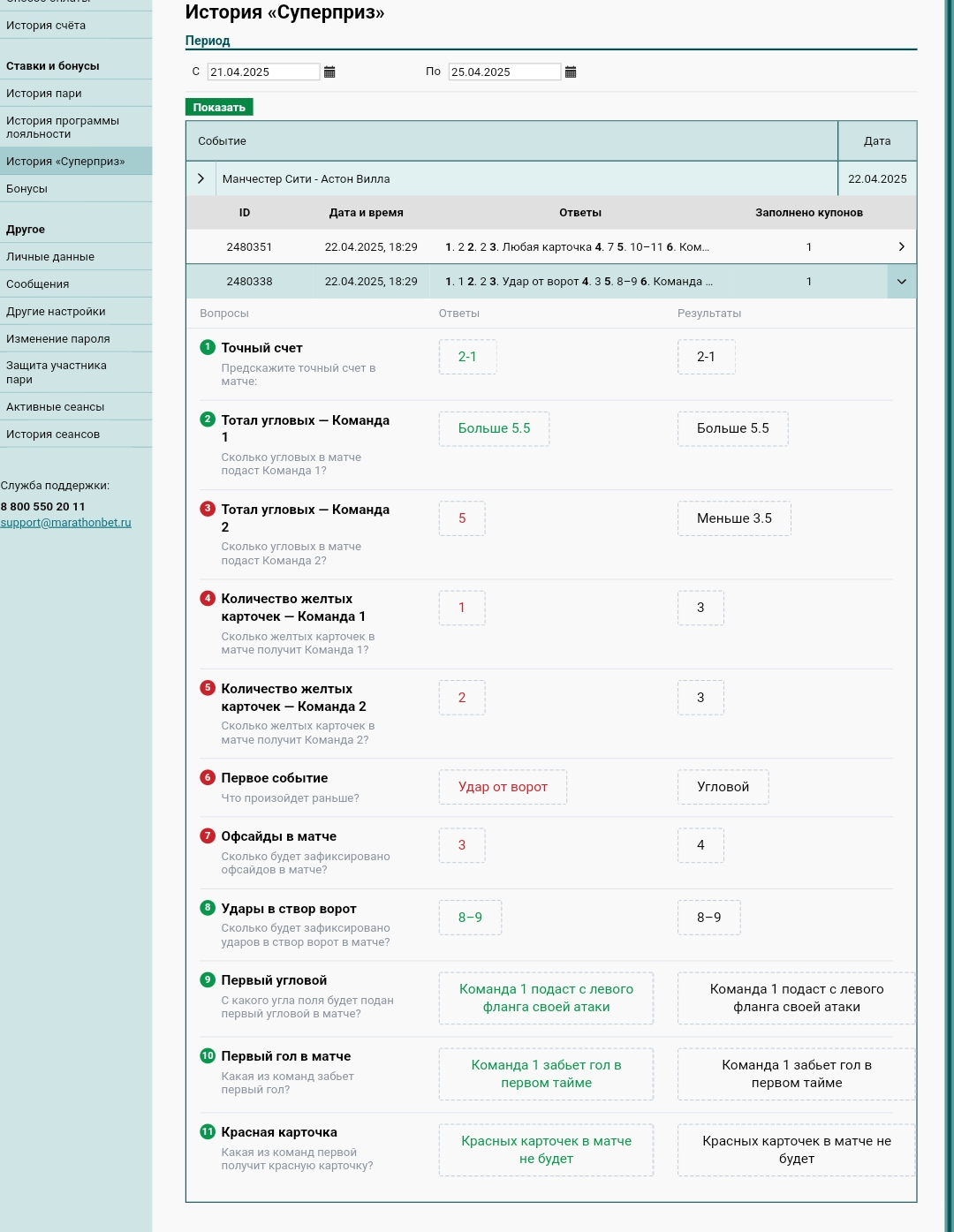Viewport: 954px width, 1232px height.
Task: Click the support@marathonbet.ru email link
Action: [x=65, y=523]
